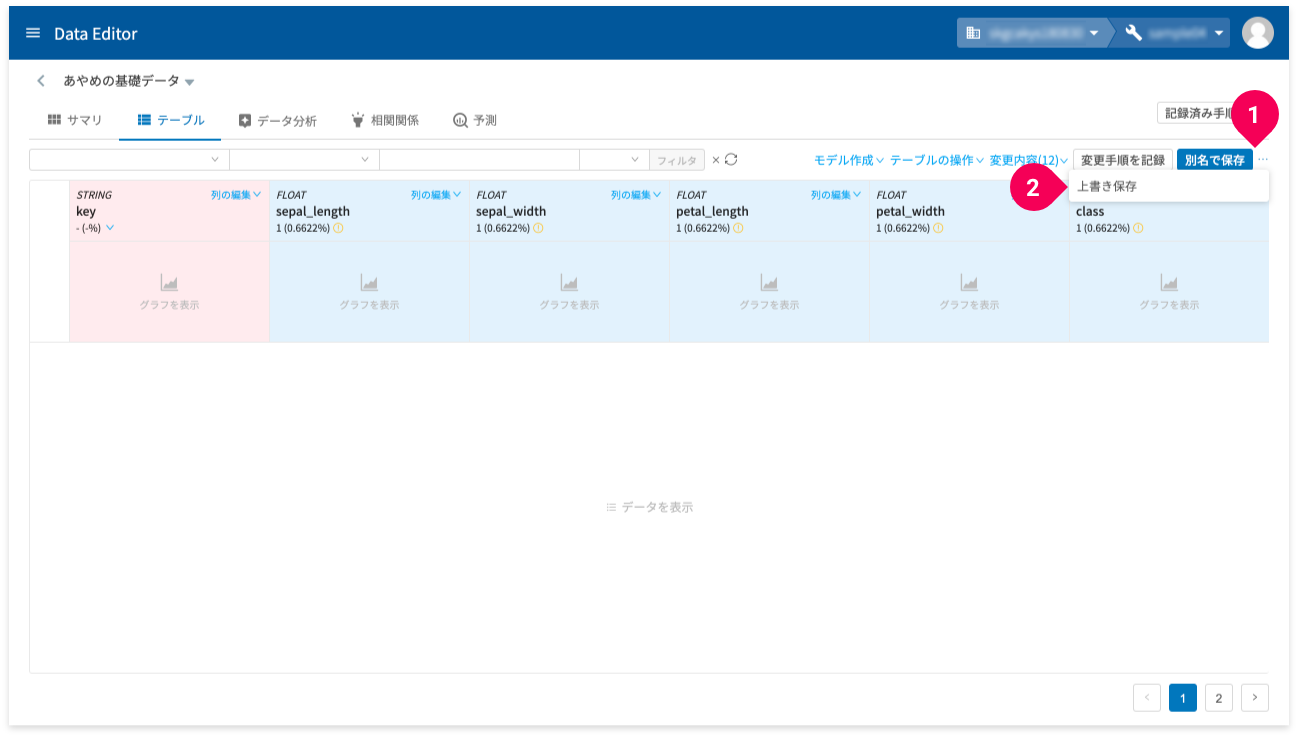Viewport: 1298px width, 738px height.
Task: Click the warning icon under sepal_width
Action: (538, 228)
